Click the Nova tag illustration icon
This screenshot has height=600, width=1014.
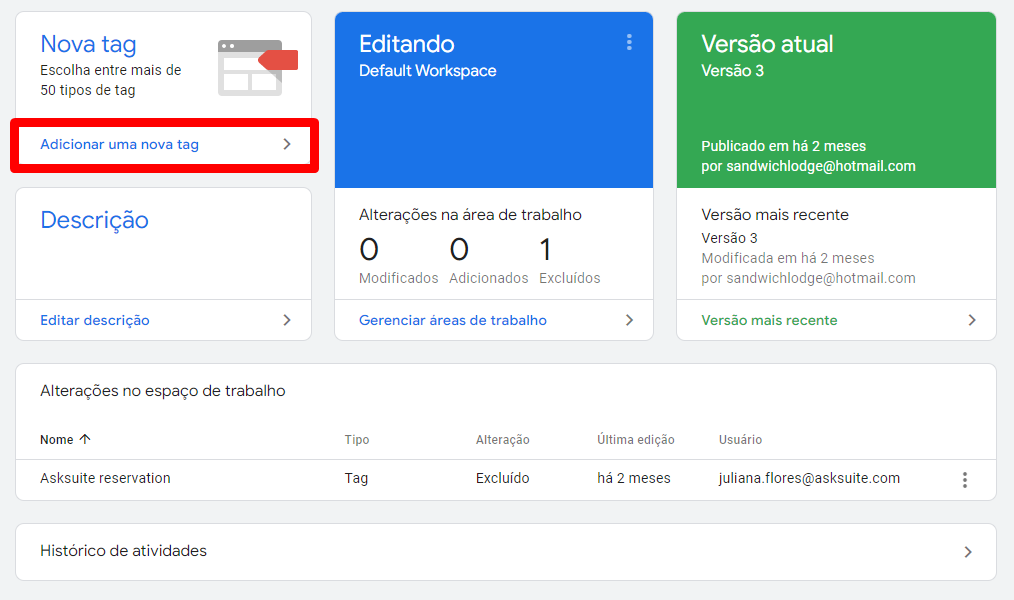(257, 67)
